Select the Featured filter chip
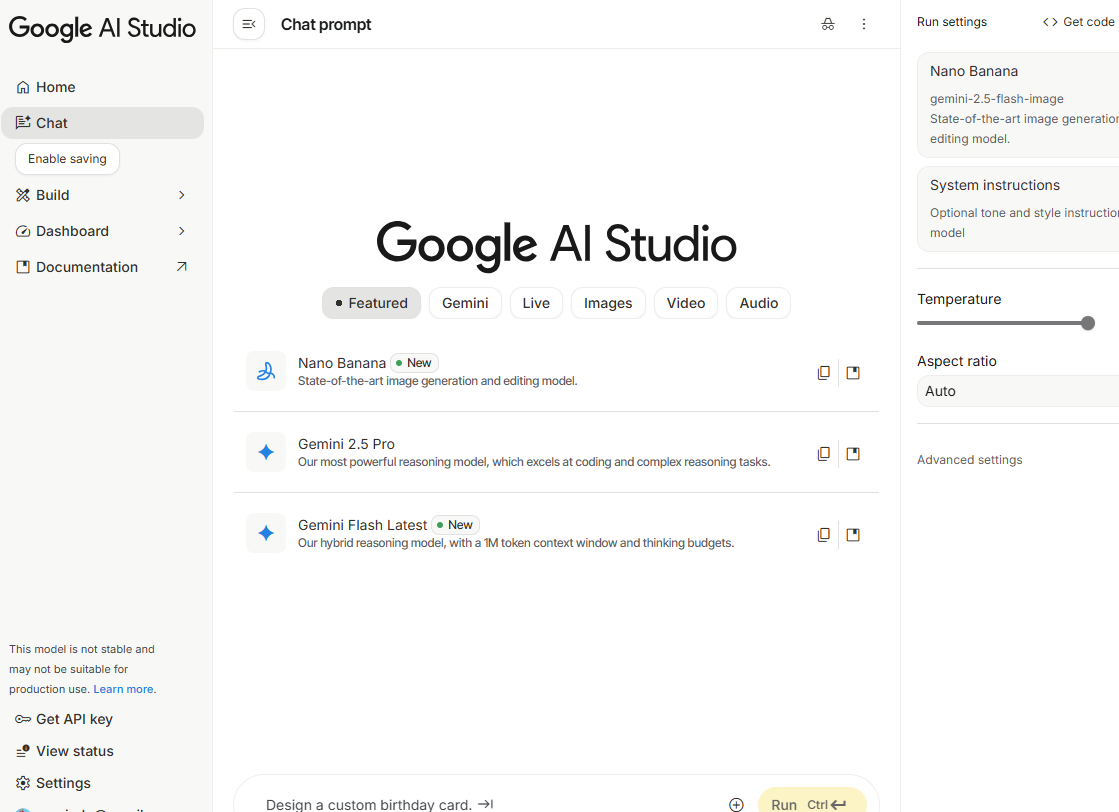 (x=371, y=303)
